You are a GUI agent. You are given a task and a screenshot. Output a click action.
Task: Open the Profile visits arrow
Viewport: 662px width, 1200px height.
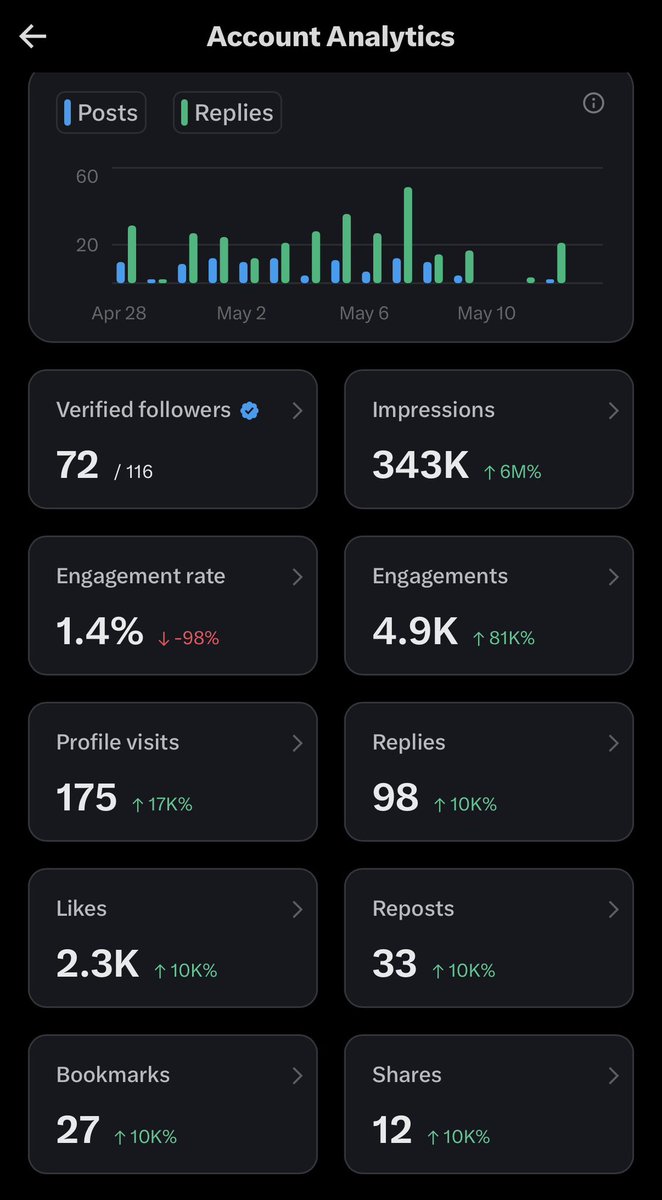coord(297,743)
